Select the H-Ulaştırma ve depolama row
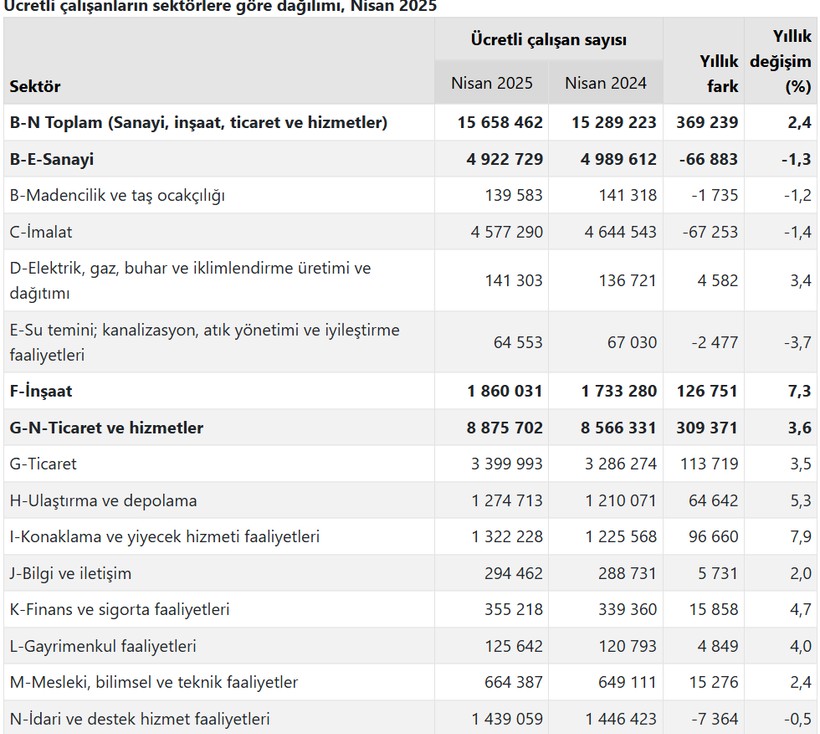820x734 pixels. click(x=410, y=500)
